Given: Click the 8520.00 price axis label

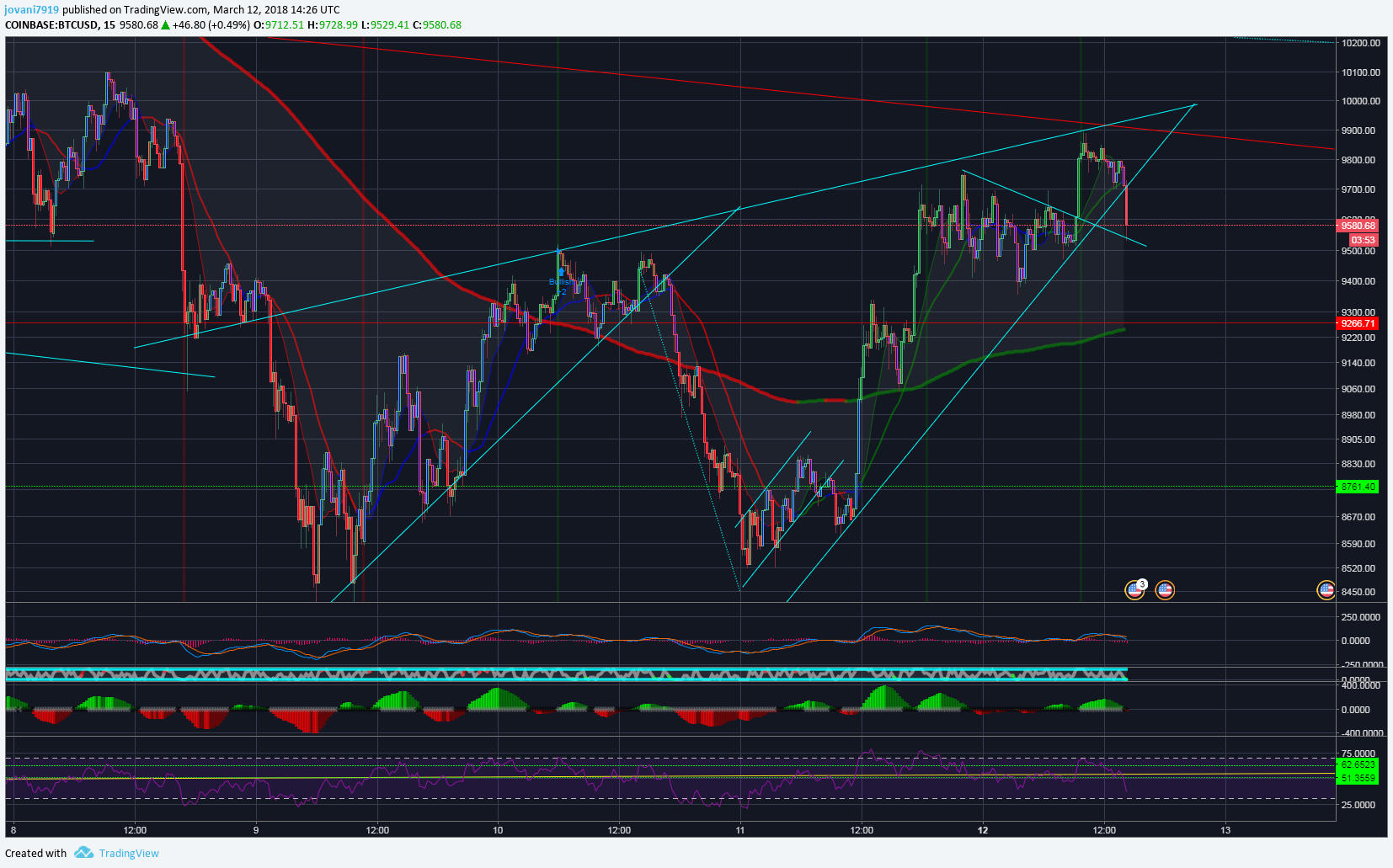Looking at the screenshot, I should (1358, 568).
